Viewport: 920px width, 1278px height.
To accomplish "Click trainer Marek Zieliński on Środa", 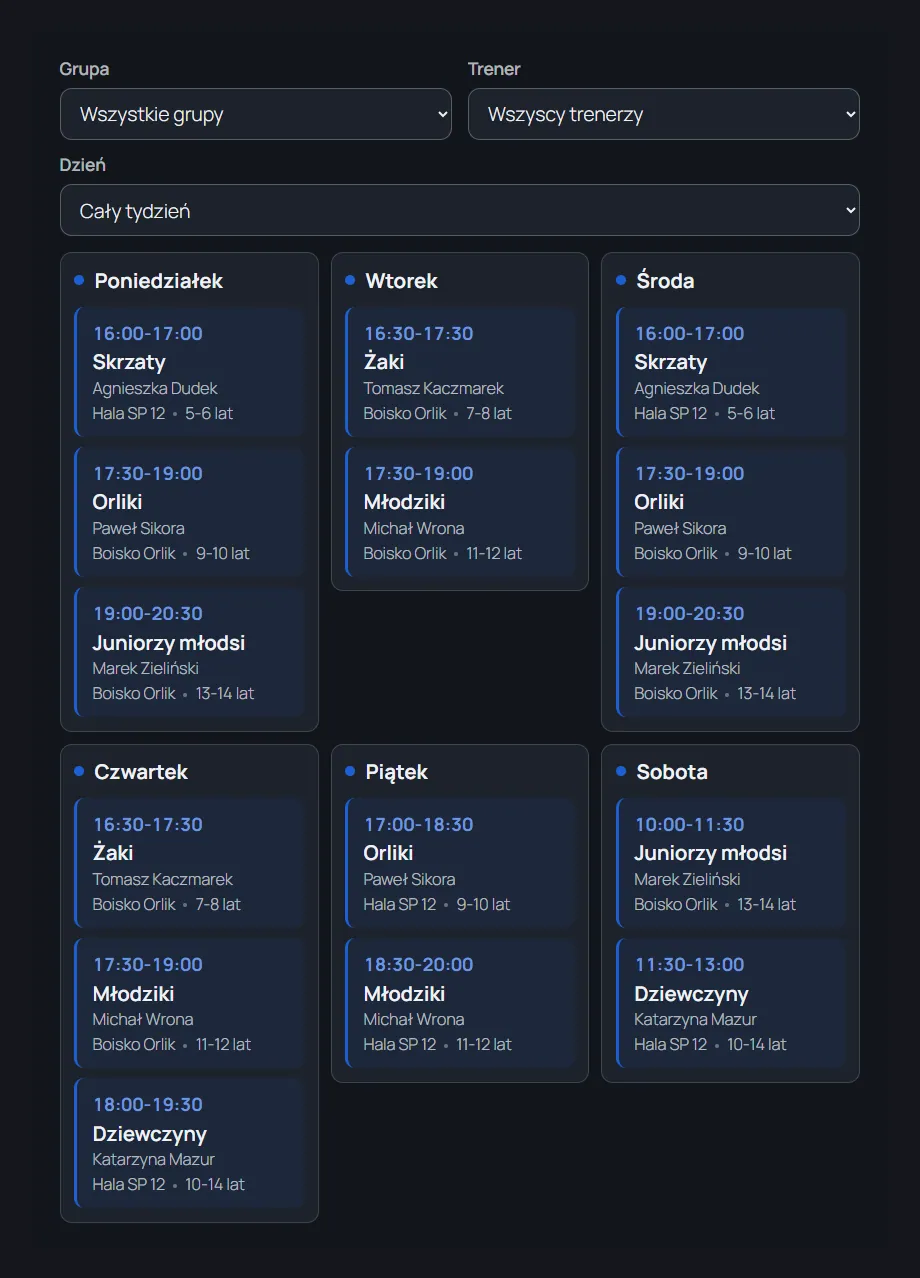I will coord(687,668).
